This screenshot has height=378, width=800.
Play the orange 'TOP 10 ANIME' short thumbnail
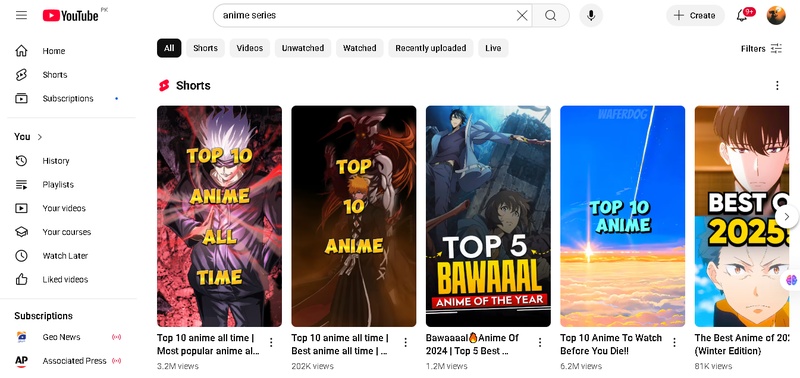pyautogui.click(x=354, y=216)
